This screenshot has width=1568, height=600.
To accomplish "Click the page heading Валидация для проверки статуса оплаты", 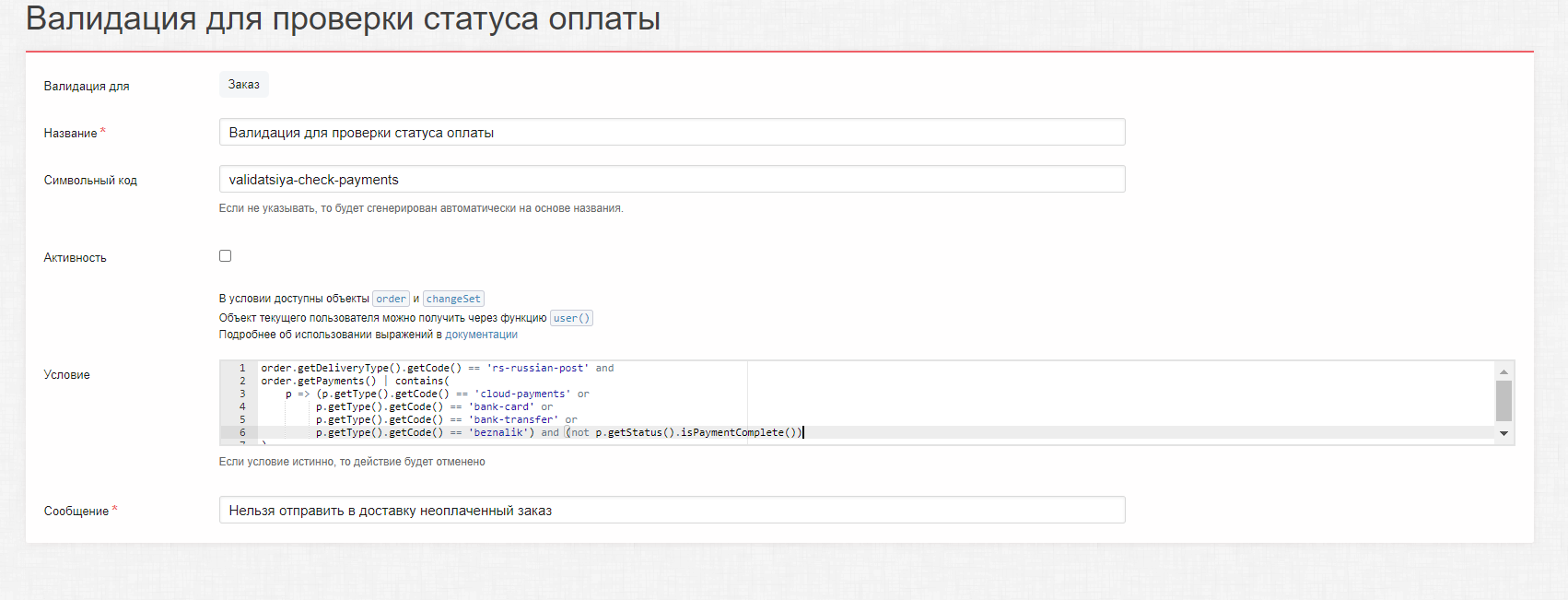I will tap(343, 18).
